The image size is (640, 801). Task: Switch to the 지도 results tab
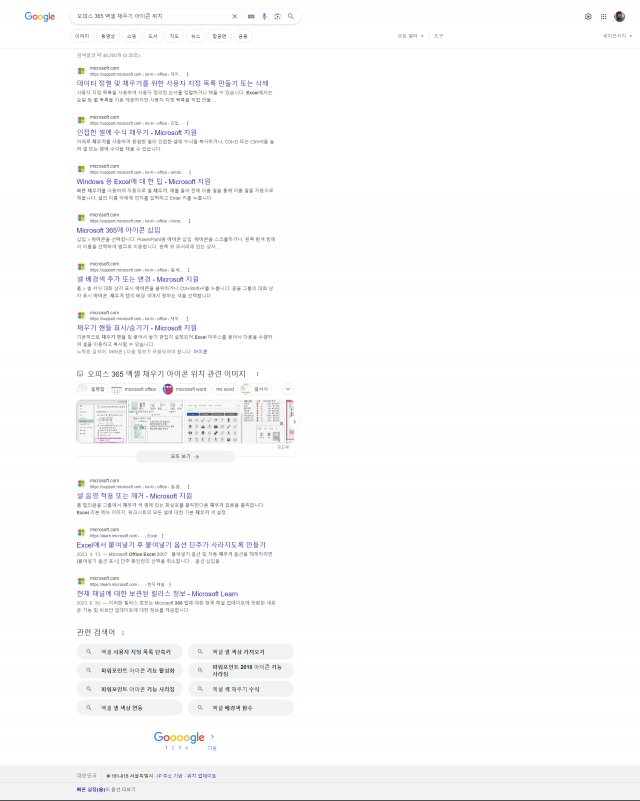174,36
